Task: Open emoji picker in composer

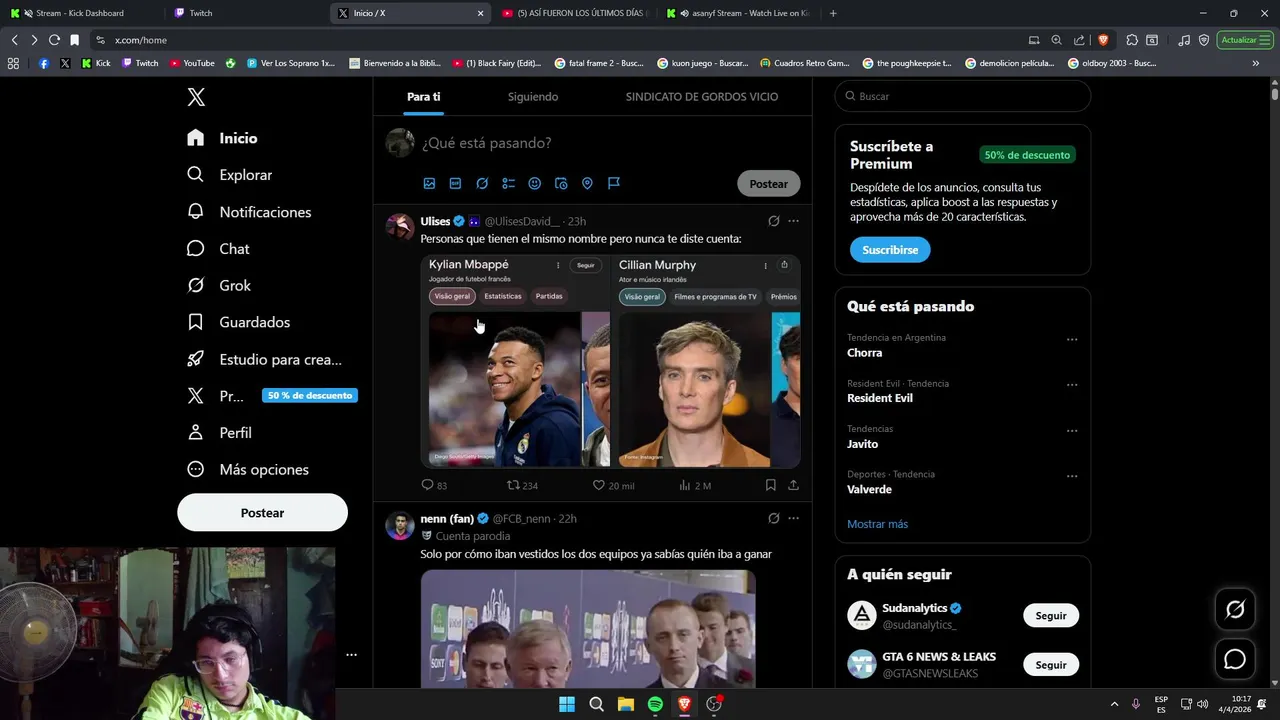Action: (535, 183)
